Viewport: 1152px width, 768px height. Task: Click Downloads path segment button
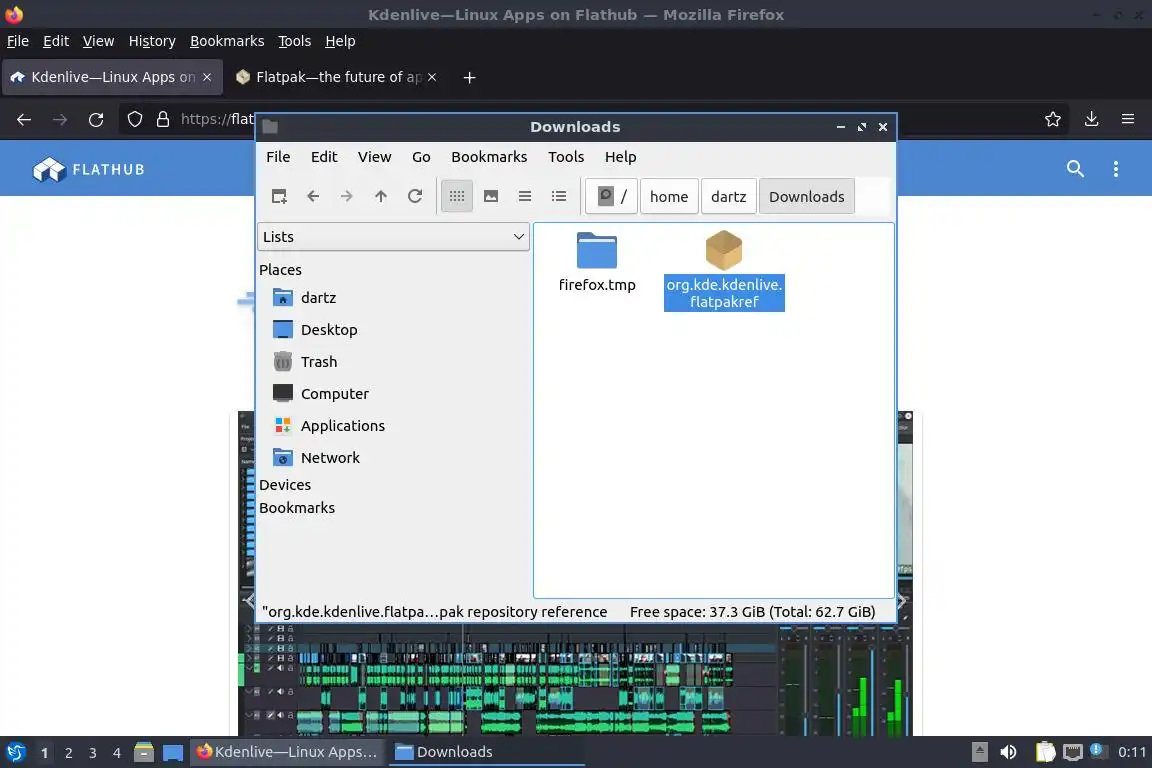tap(806, 196)
